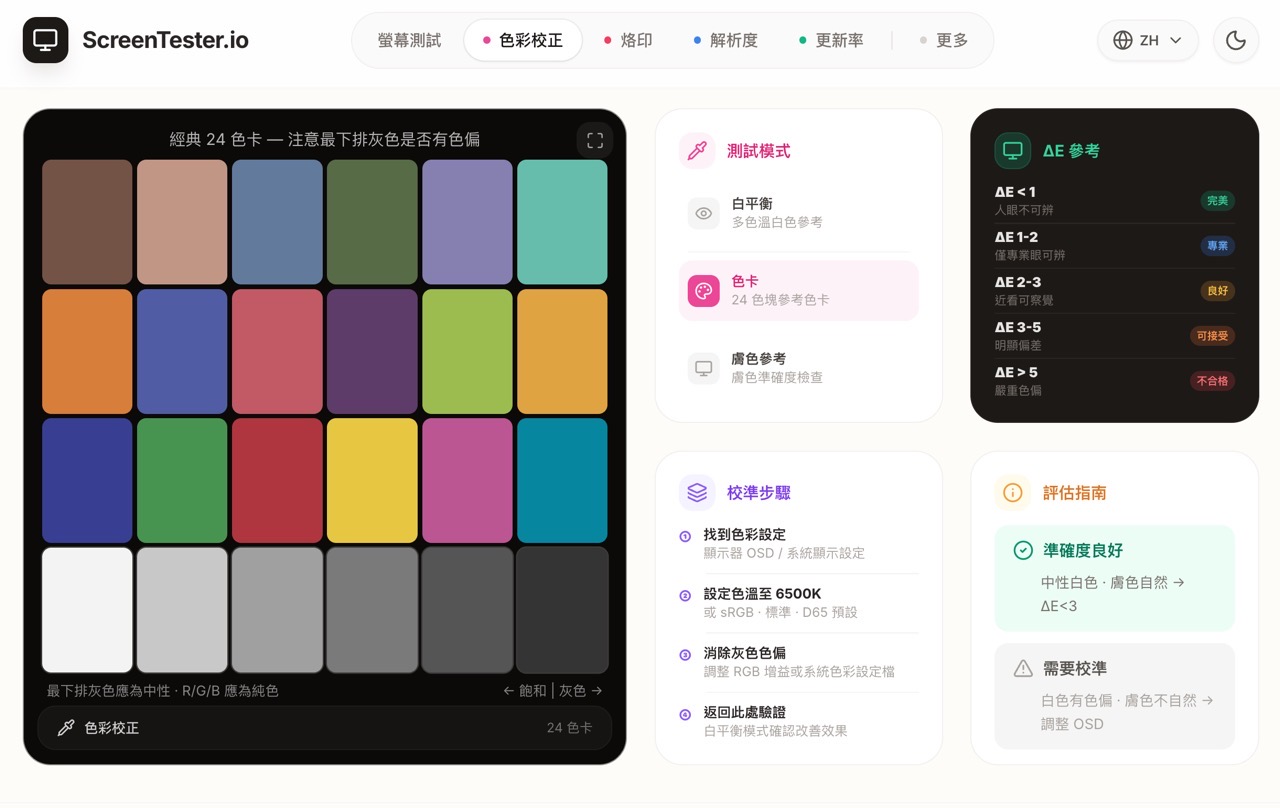Click the palette icon beside 色卡
Screen dimensions: 1280x808
coord(704,291)
